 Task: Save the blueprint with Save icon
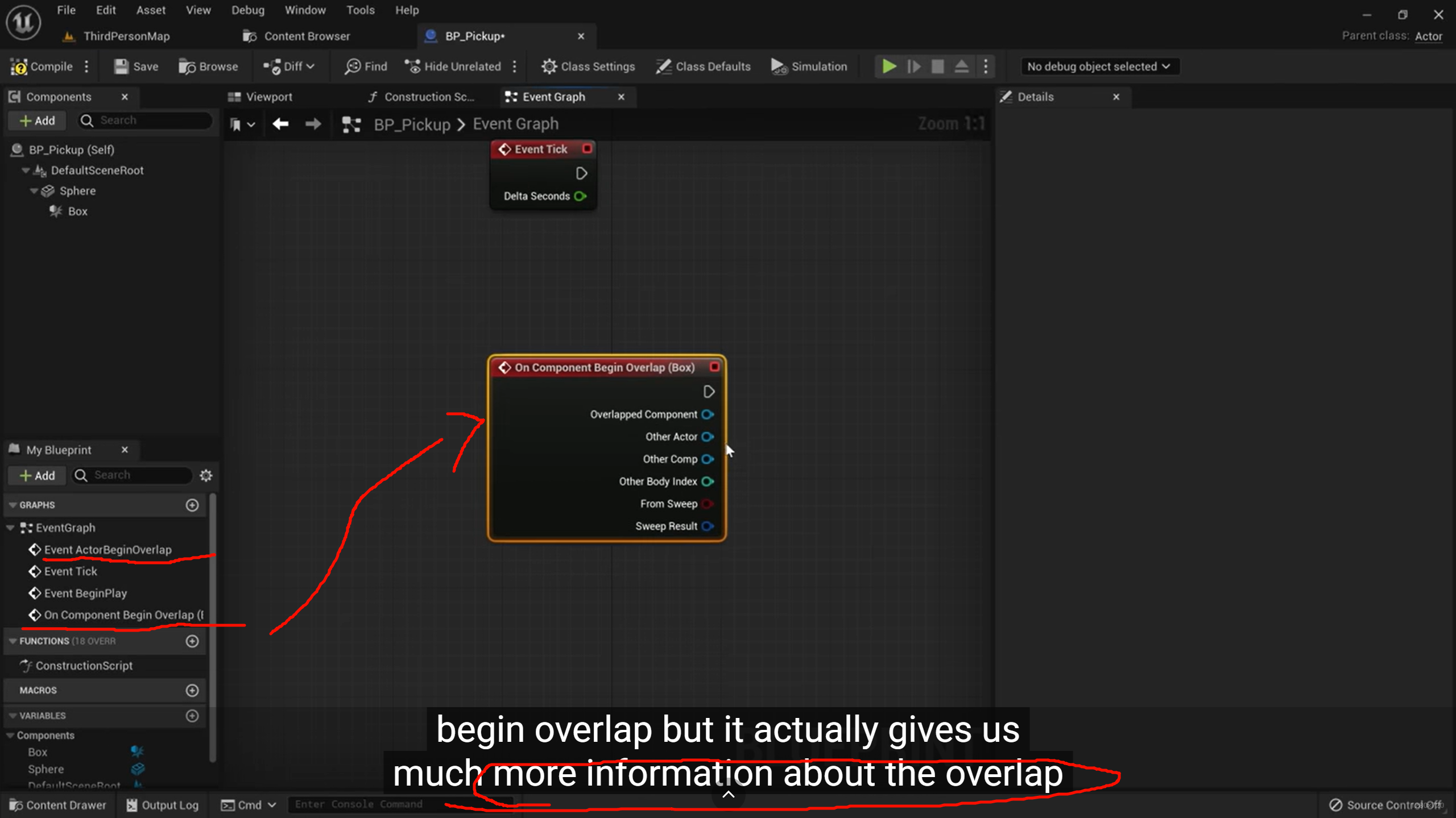pyautogui.click(x=121, y=67)
